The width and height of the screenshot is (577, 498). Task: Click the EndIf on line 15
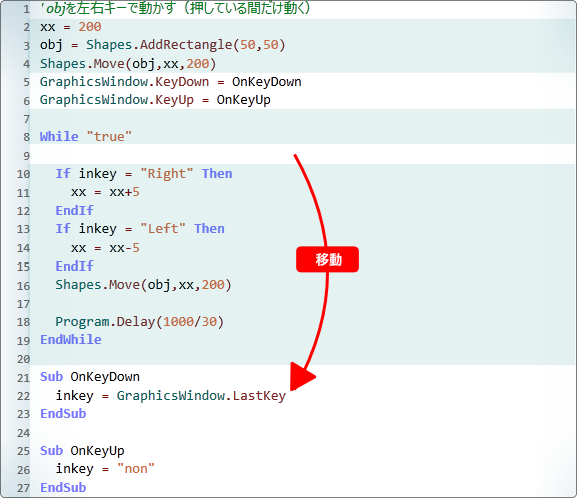tap(75, 266)
